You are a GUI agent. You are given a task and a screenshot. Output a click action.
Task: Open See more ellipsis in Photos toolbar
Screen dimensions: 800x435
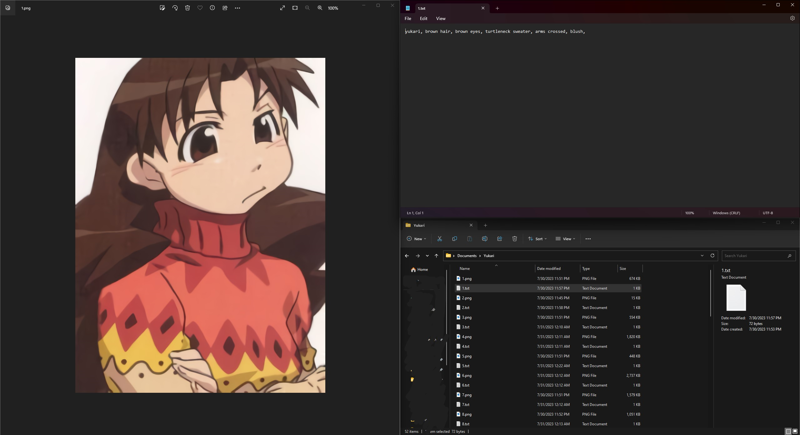tap(237, 8)
